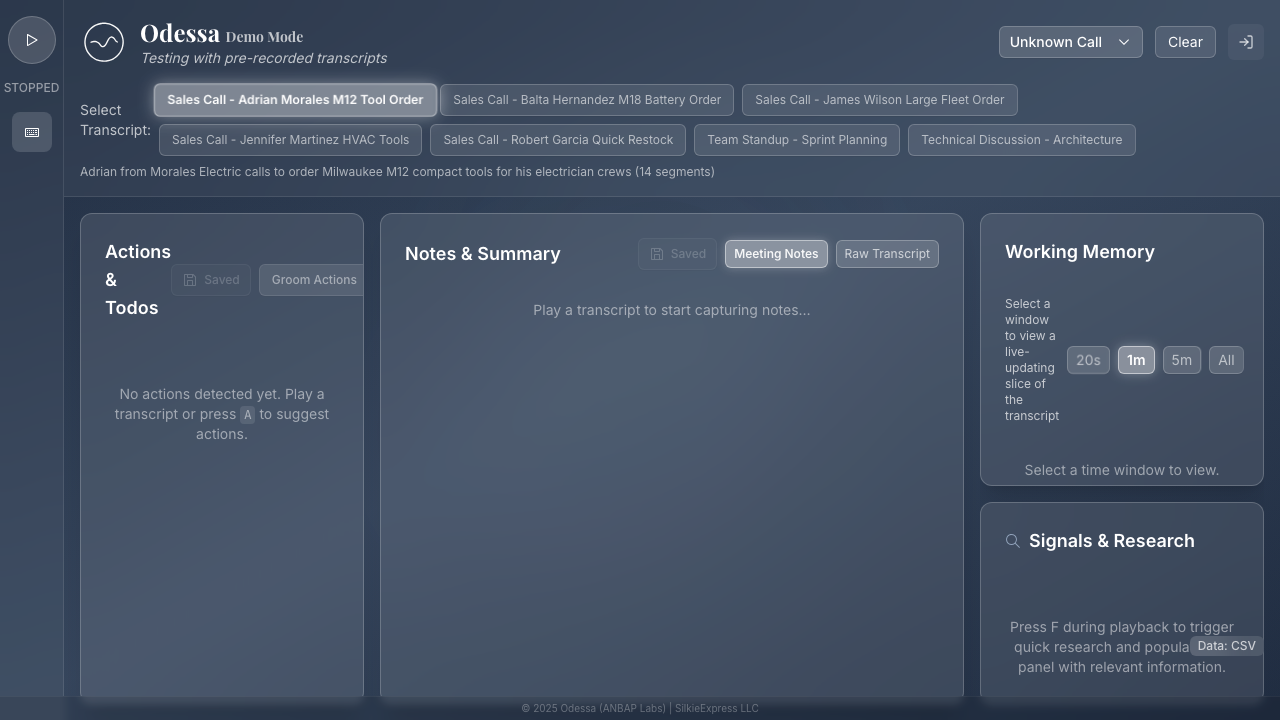
Task: Click the sign-out arrow icon
Action: pyautogui.click(x=1245, y=42)
